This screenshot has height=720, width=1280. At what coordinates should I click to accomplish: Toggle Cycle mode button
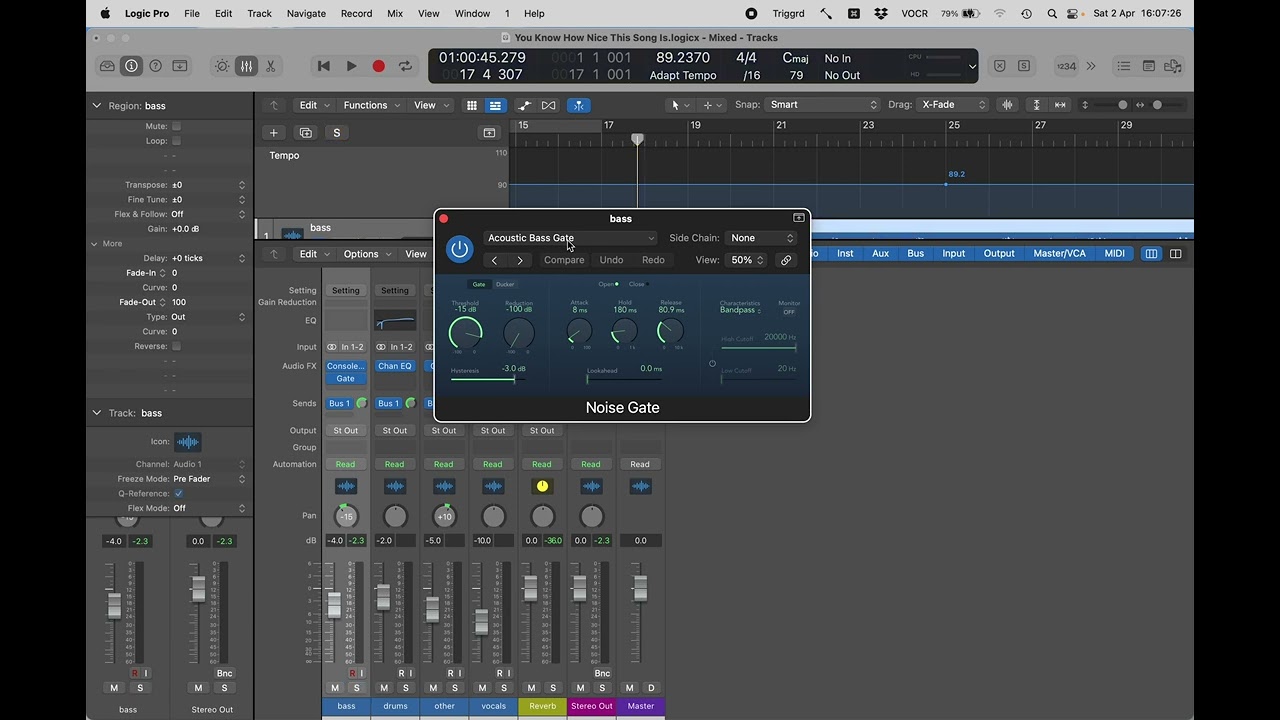coord(405,66)
